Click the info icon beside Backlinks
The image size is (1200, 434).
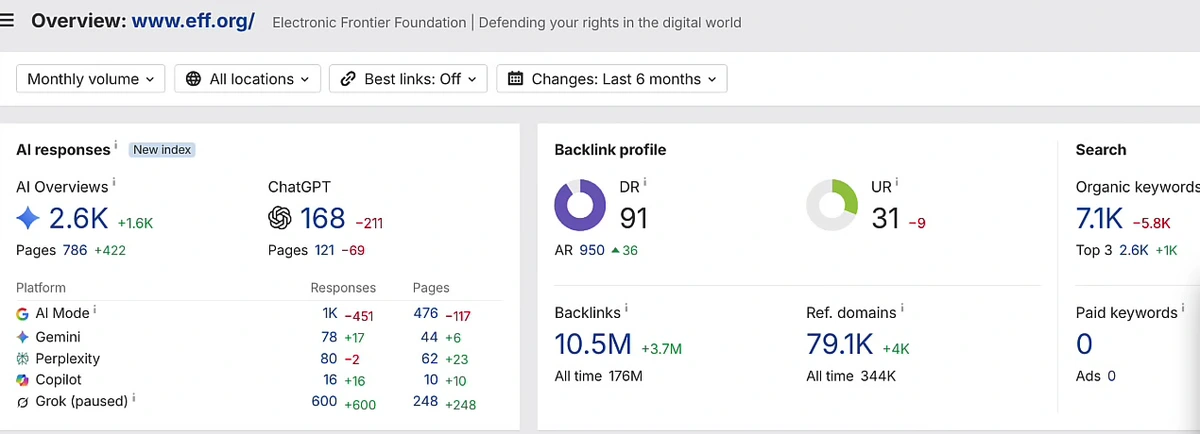[x=627, y=310]
